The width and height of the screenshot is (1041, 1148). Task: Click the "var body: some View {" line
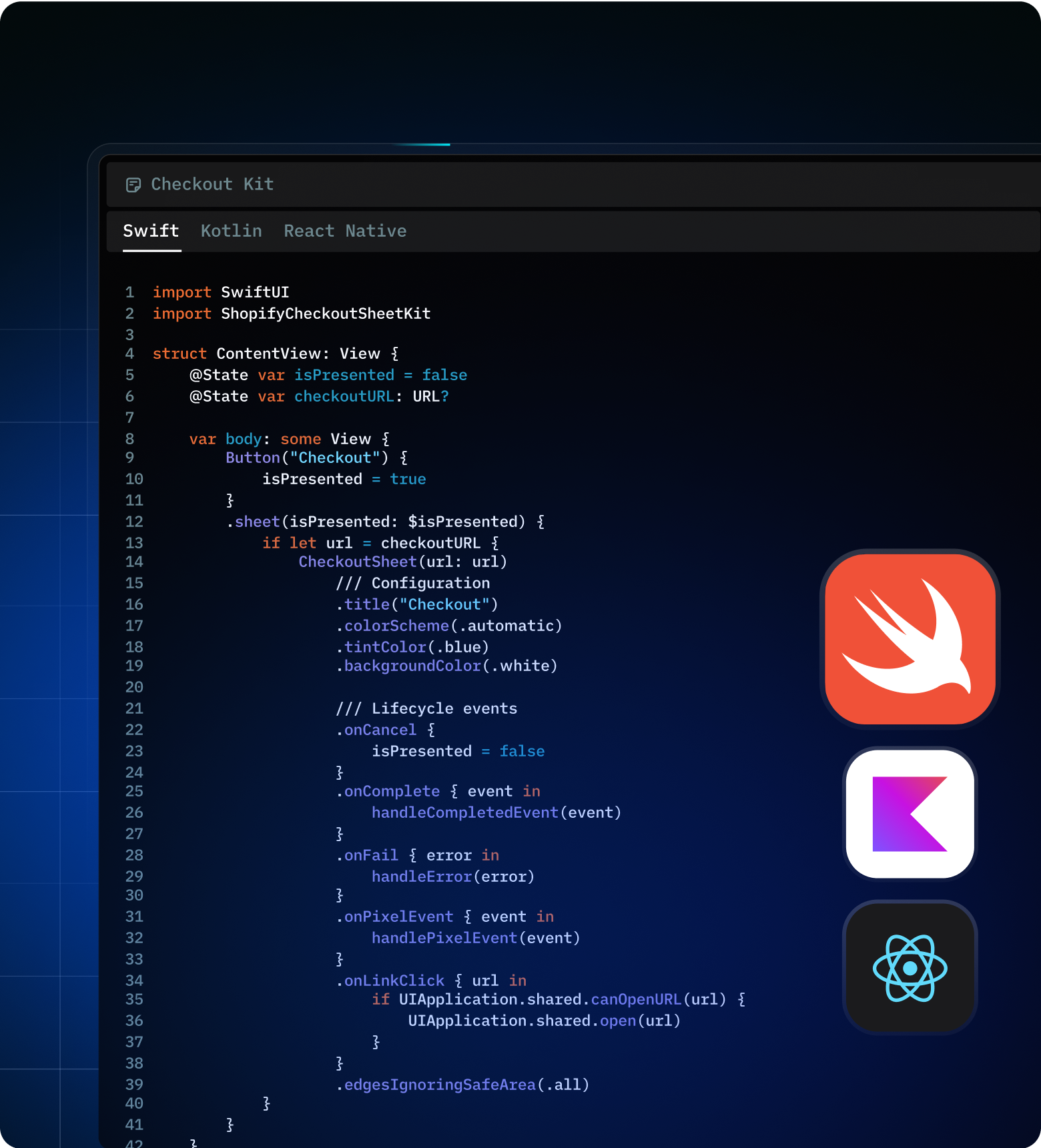tap(290, 439)
